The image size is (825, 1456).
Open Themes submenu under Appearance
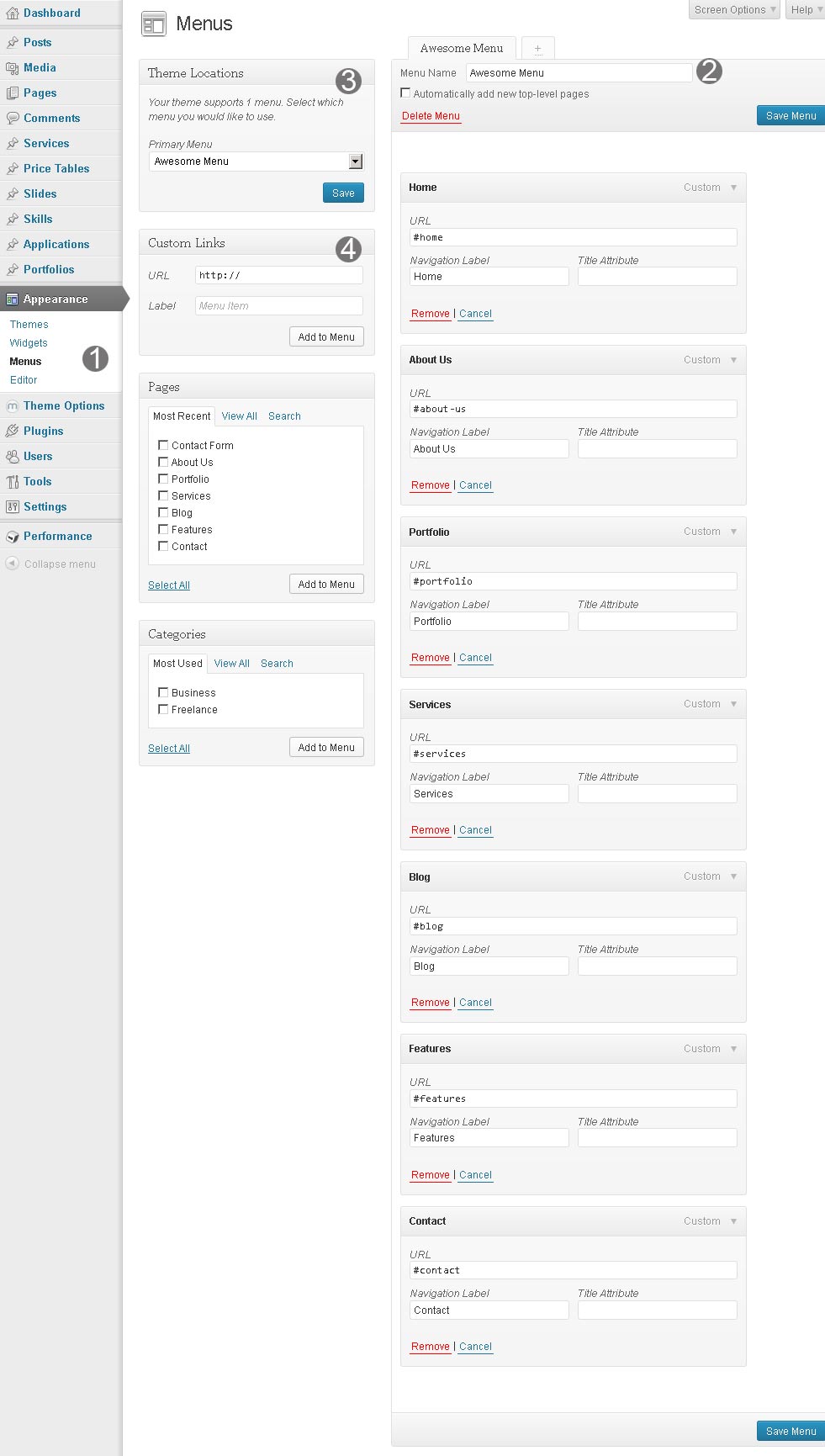(29, 325)
